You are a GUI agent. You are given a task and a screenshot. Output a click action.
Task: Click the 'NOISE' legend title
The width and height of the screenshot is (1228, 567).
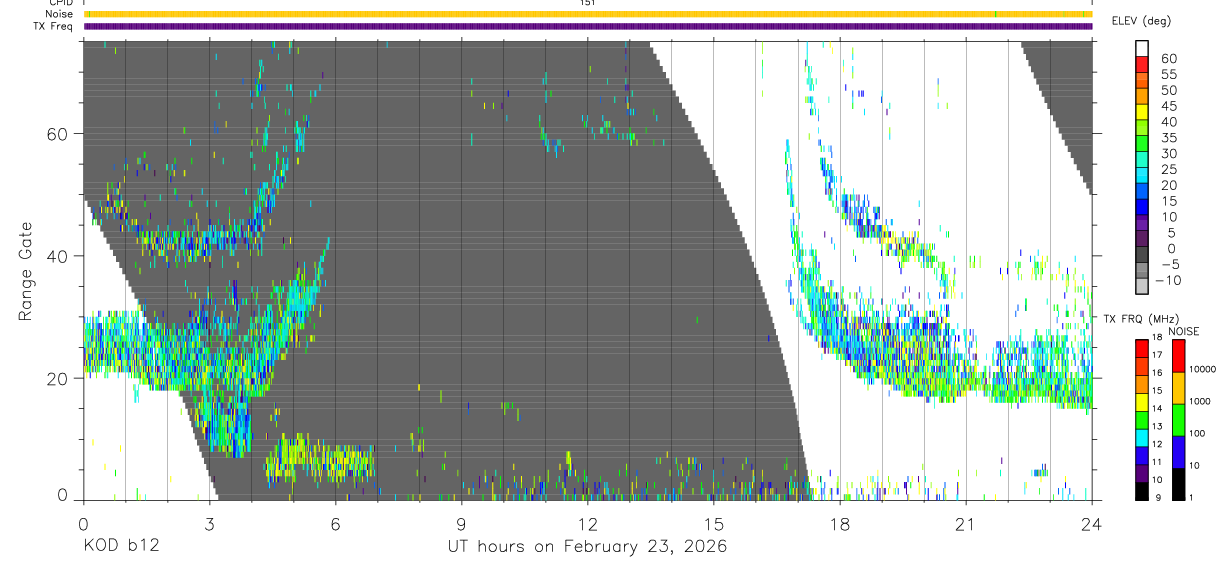click(x=1183, y=331)
